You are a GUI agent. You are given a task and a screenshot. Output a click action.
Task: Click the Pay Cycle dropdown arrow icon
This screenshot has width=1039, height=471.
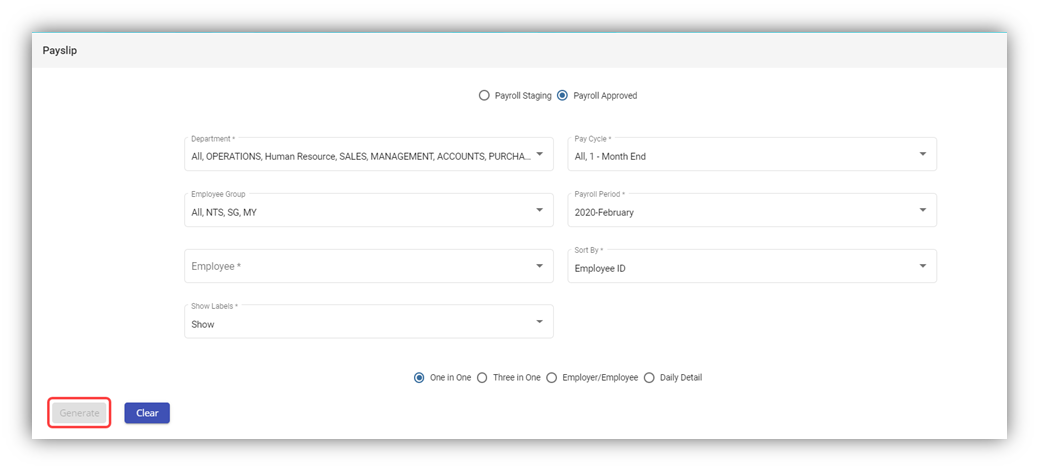click(x=922, y=154)
